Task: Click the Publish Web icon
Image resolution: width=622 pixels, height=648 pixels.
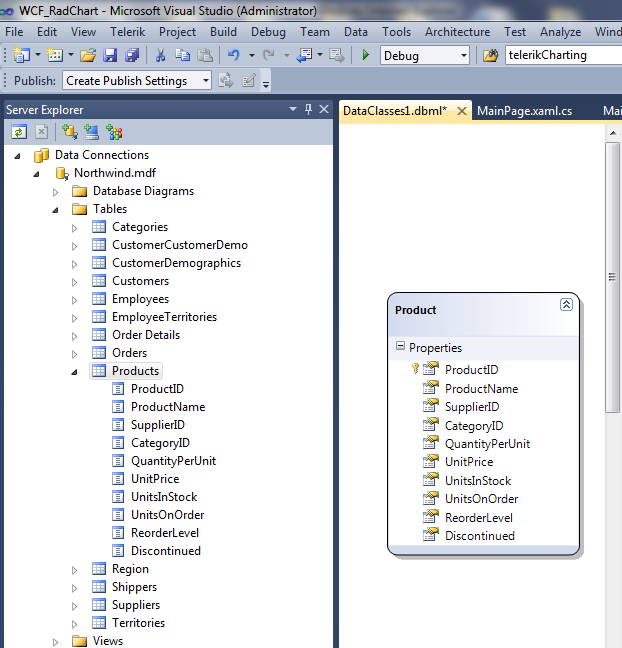Action: coord(226,81)
